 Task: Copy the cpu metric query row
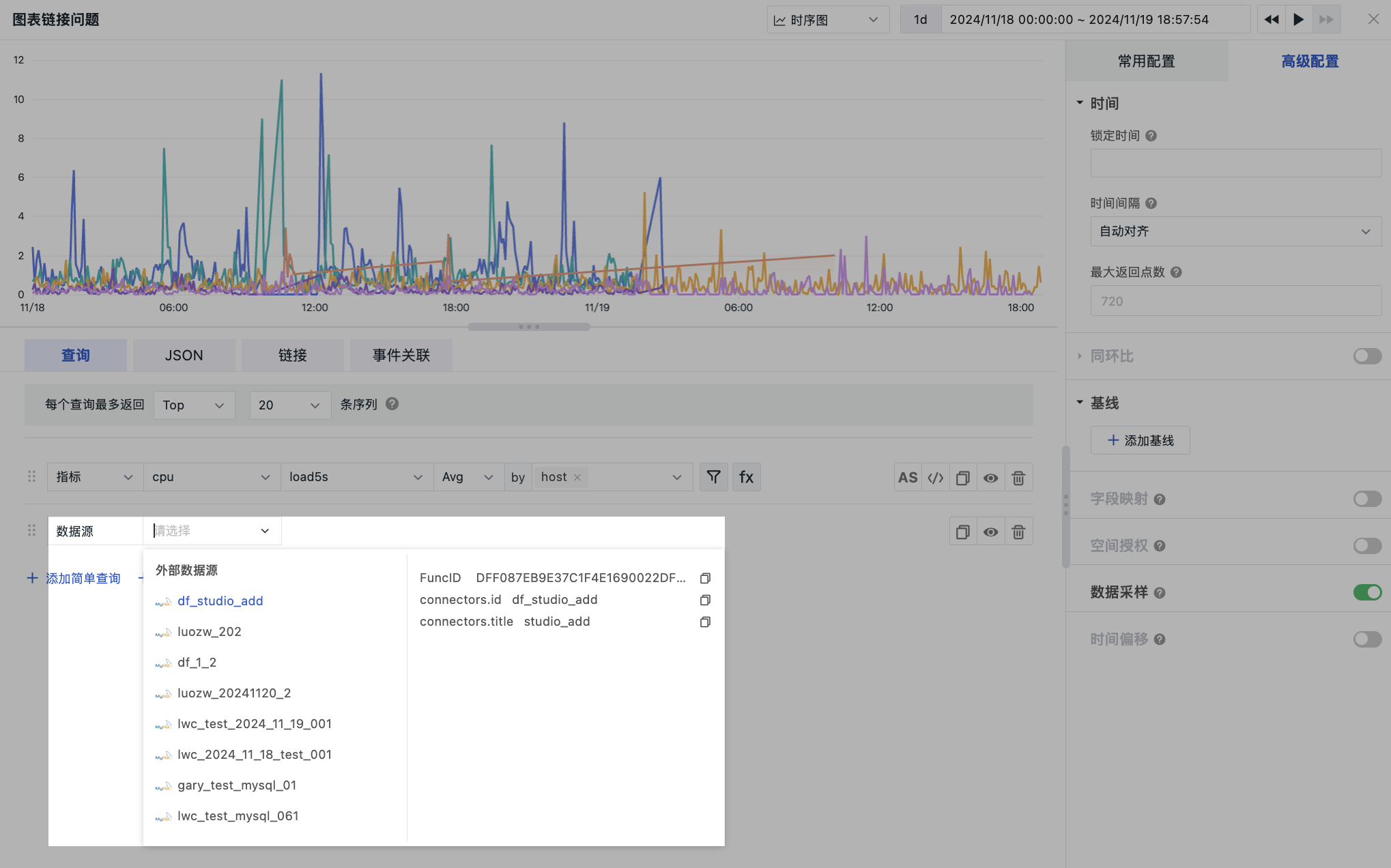click(x=963, y=478)
